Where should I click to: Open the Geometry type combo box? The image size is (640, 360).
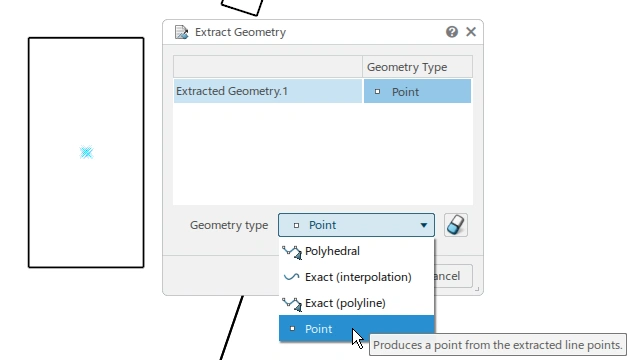356,225
